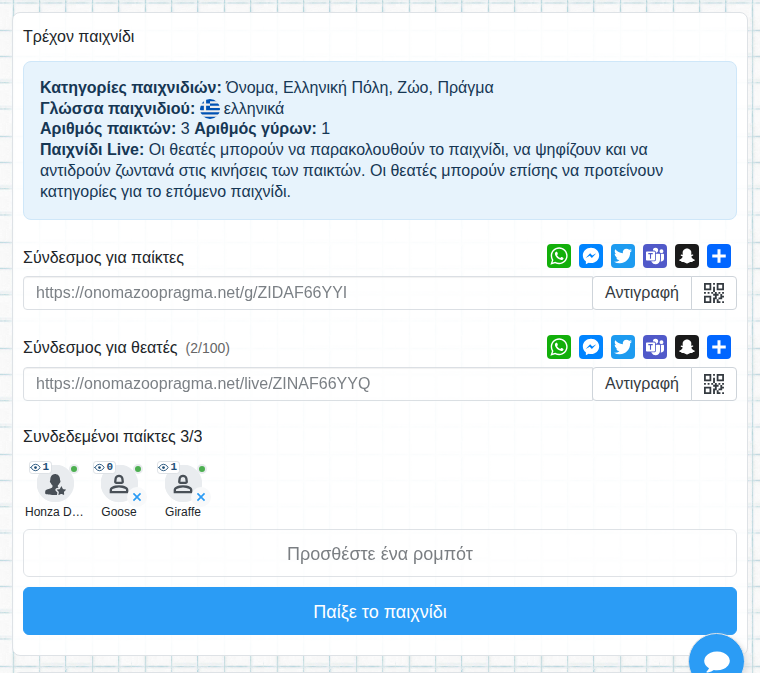Click viewer count badge on Goose
Image resolution: width=760 pixels, height=673 pixels.
[104, 467]
